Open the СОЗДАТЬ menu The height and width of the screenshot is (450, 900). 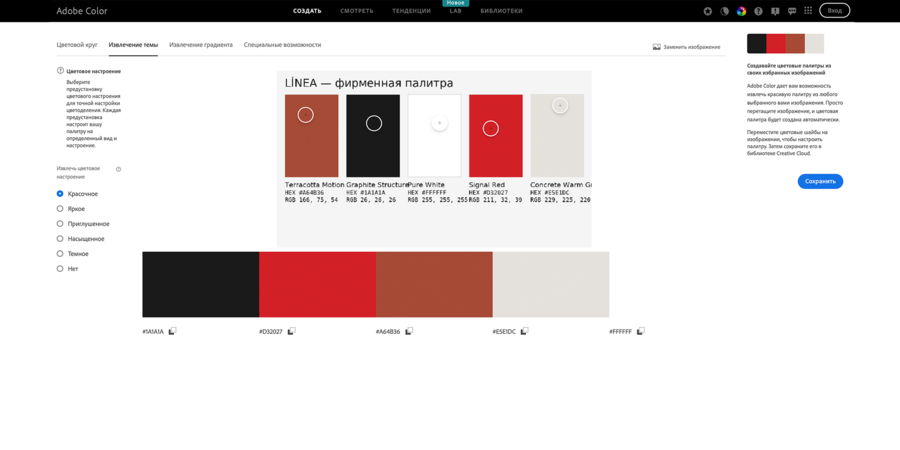pyautogui.click(x=307, y=11)
